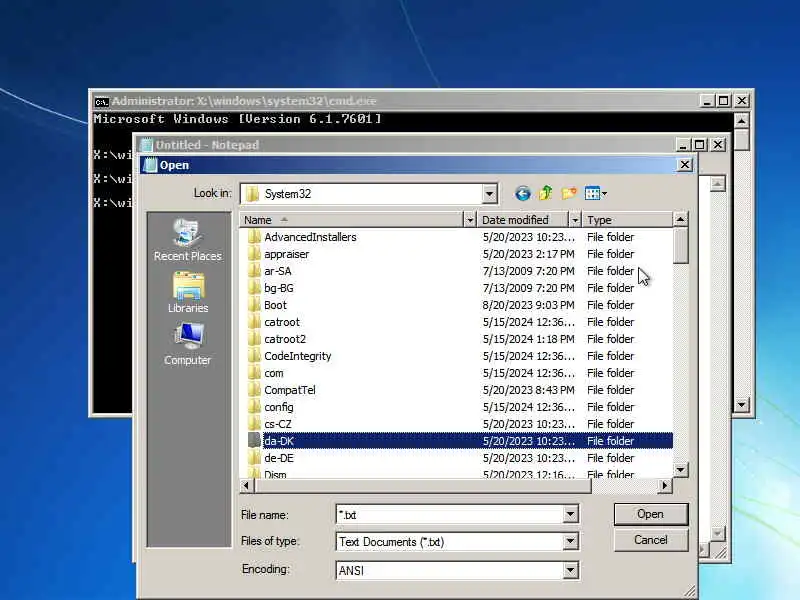Click date 5/20/2023 2:17 PM
This screenshot has width=800, height=600.
point(528,254)
